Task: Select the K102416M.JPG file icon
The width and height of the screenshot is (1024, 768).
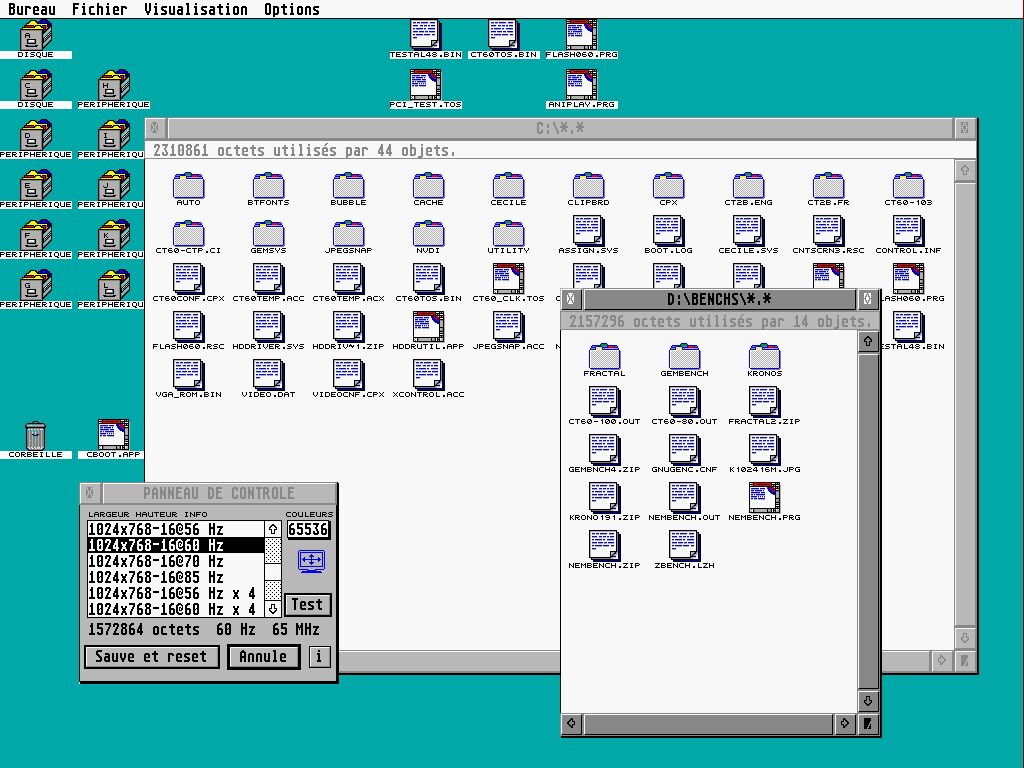Action: [764, 450]
